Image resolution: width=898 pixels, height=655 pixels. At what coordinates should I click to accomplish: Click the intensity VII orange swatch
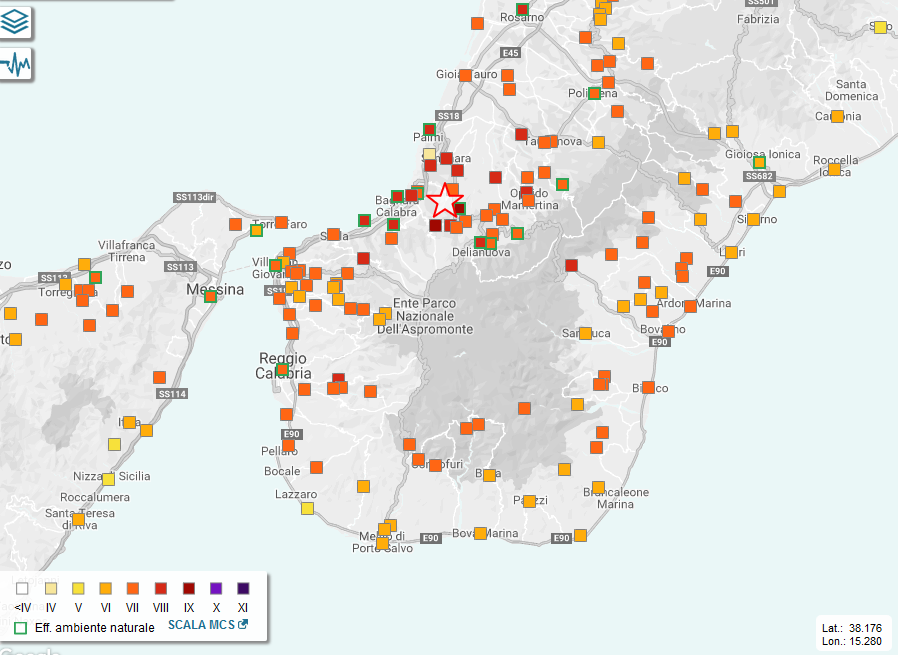[x=133, y=588]
